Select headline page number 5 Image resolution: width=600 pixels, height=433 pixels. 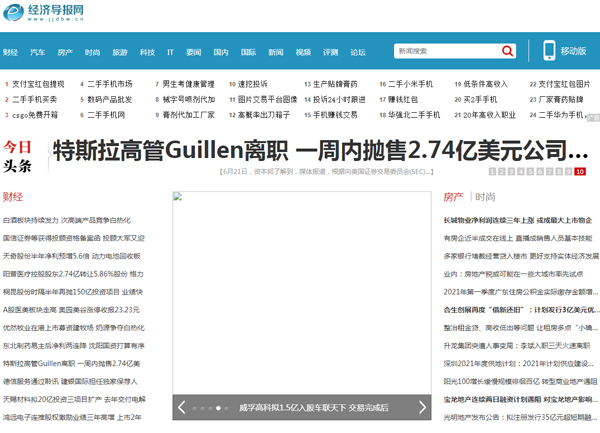click(x=530, y=171)
